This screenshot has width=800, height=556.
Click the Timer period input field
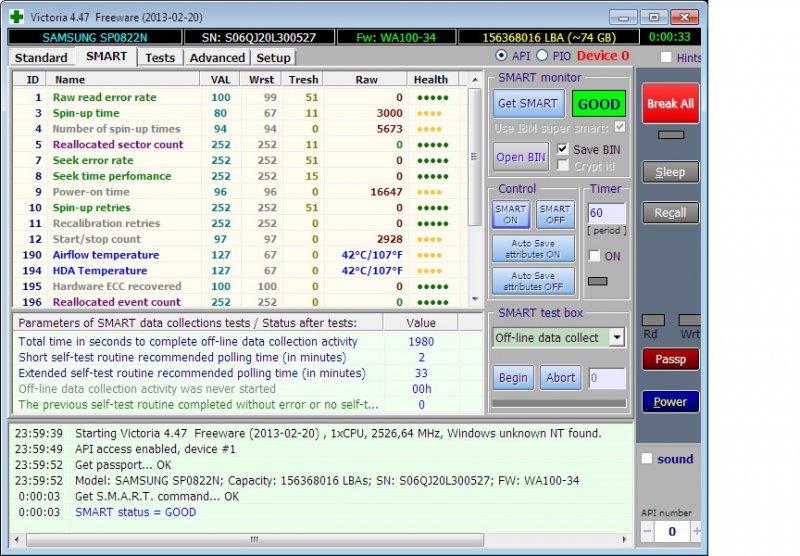(x=606, y=214)
